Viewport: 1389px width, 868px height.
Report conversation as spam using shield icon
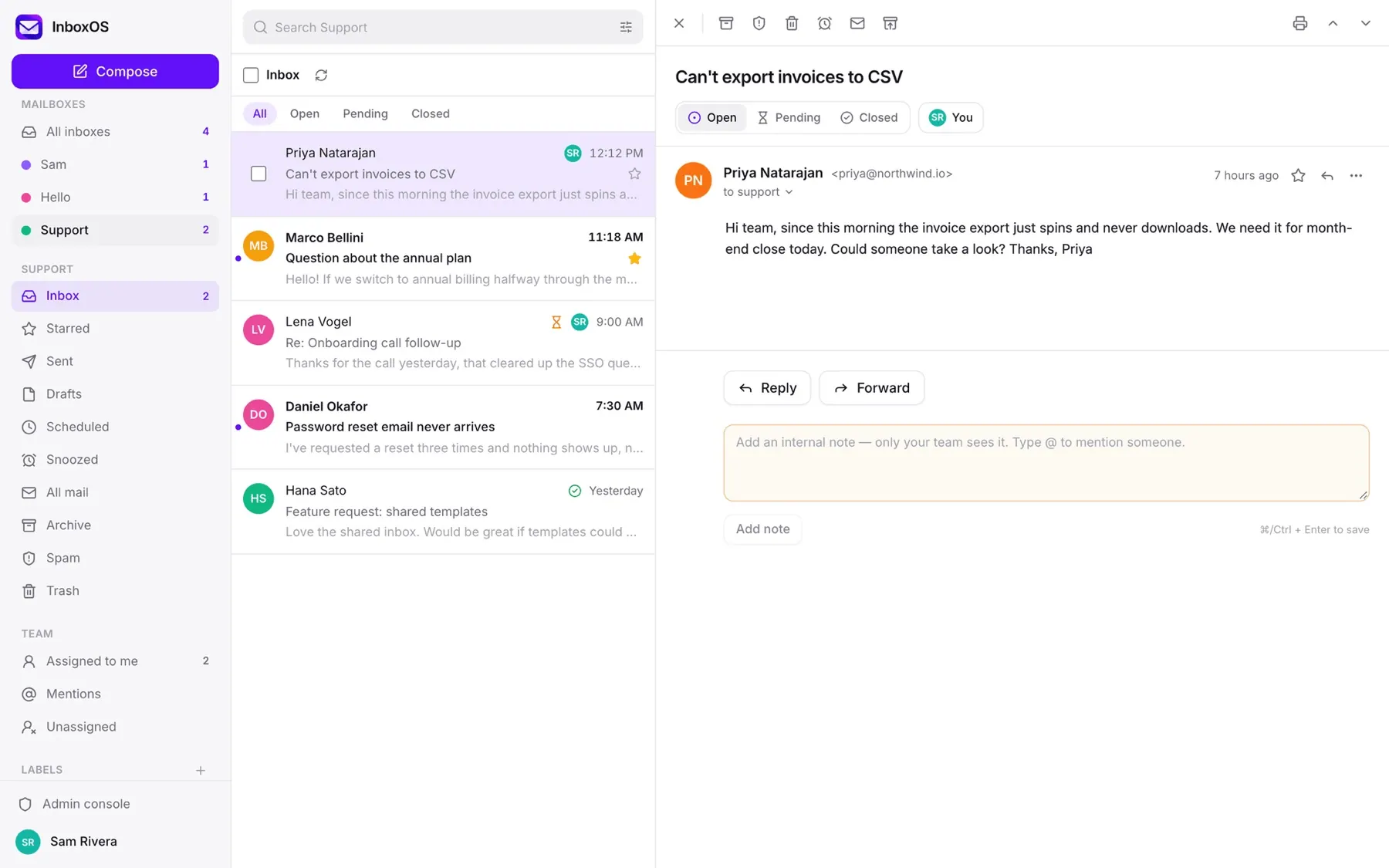759,23
